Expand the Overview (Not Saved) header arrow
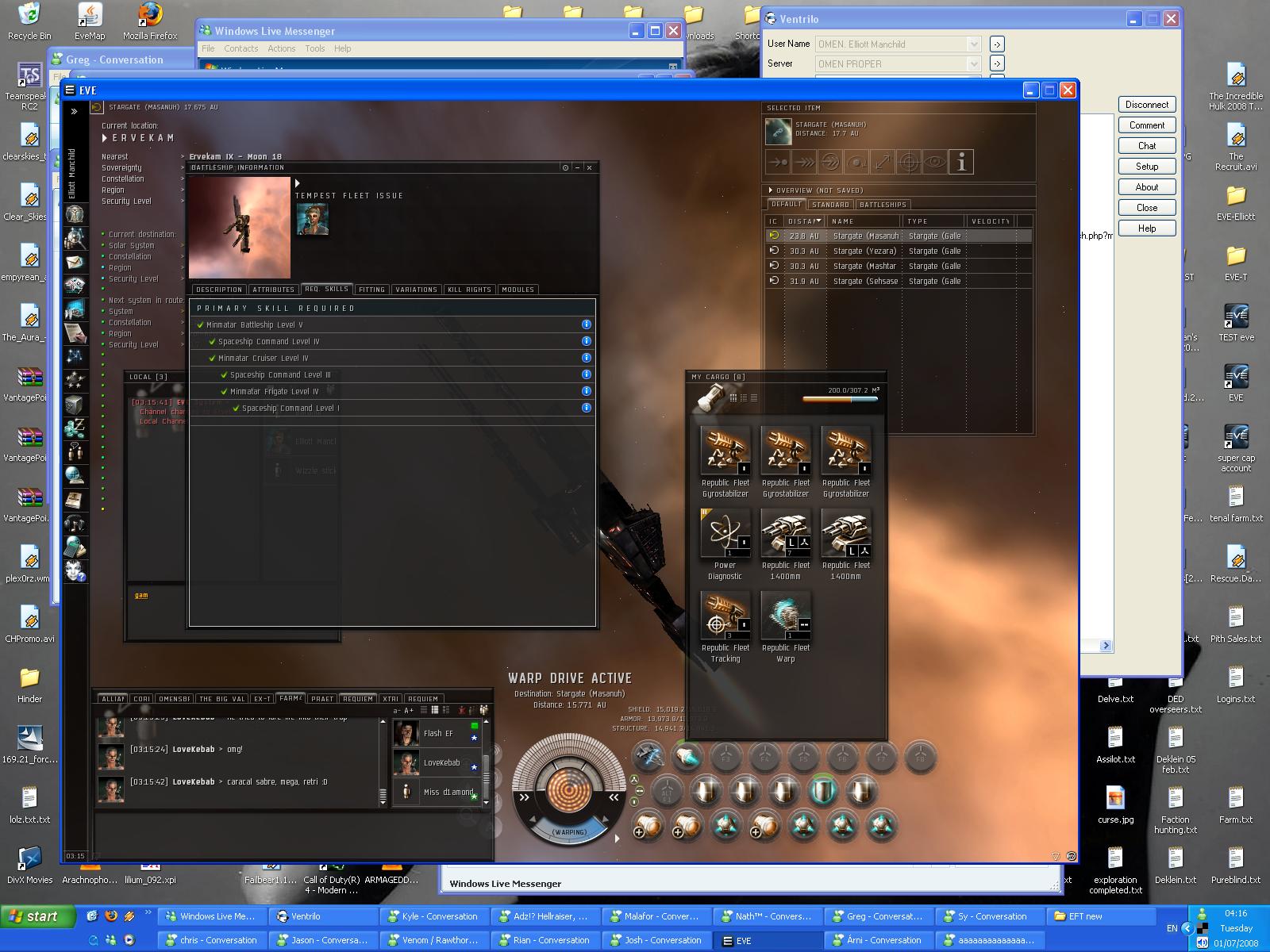1270x952 pixels. pos(770,190)
